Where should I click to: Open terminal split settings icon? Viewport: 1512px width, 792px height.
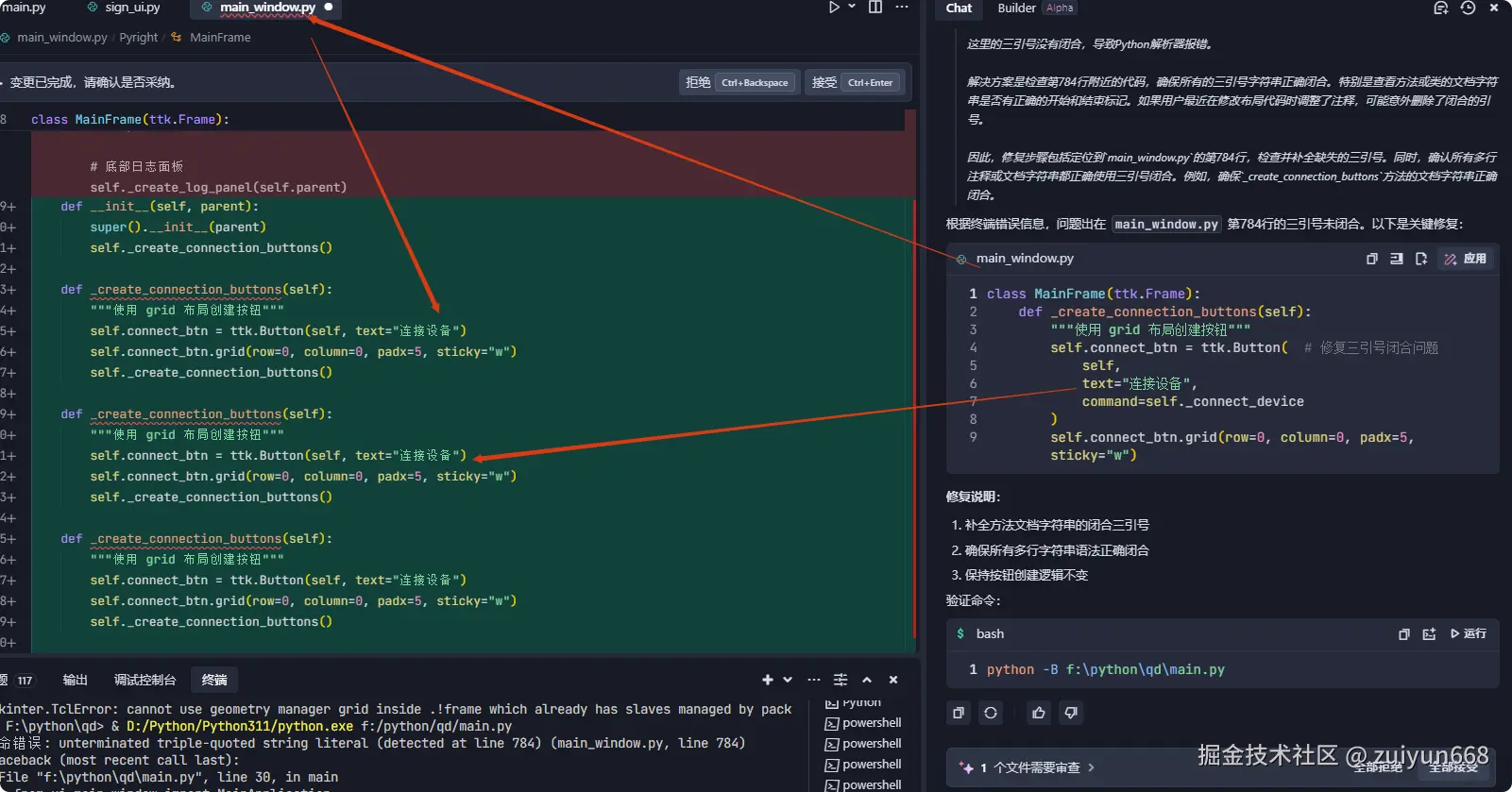841,680
